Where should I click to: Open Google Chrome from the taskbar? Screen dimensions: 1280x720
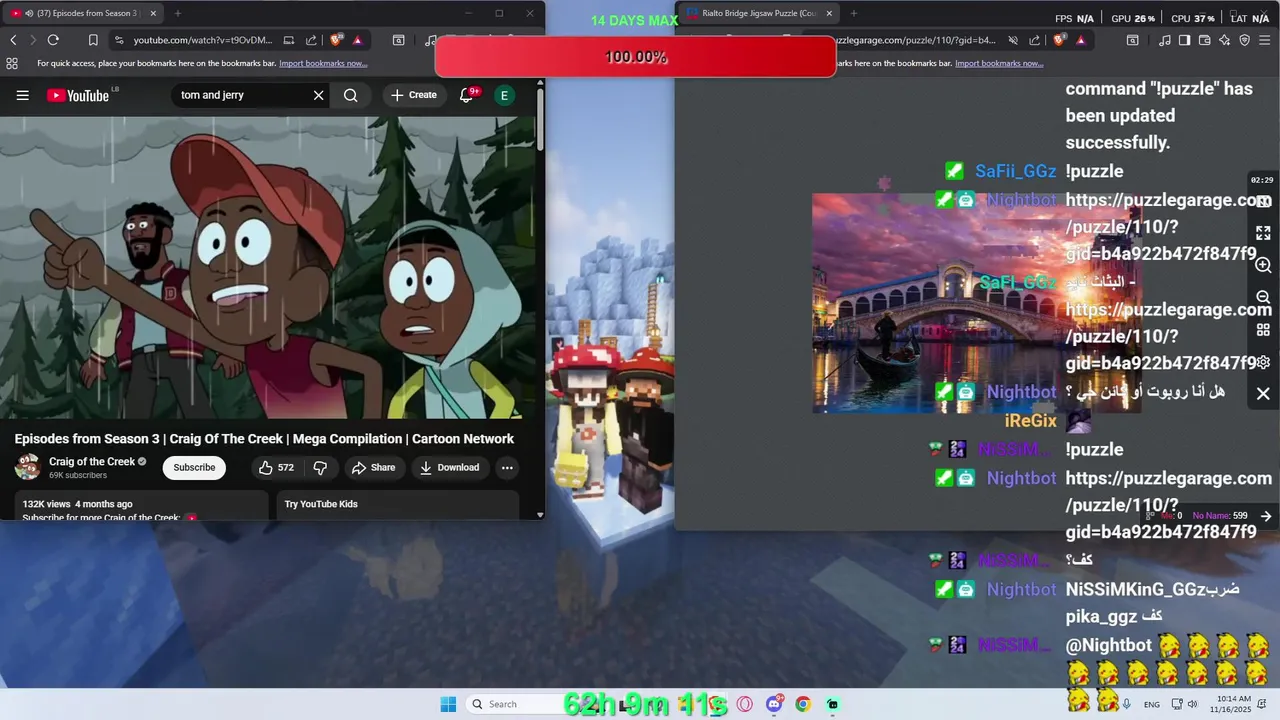tap(802, 704)
